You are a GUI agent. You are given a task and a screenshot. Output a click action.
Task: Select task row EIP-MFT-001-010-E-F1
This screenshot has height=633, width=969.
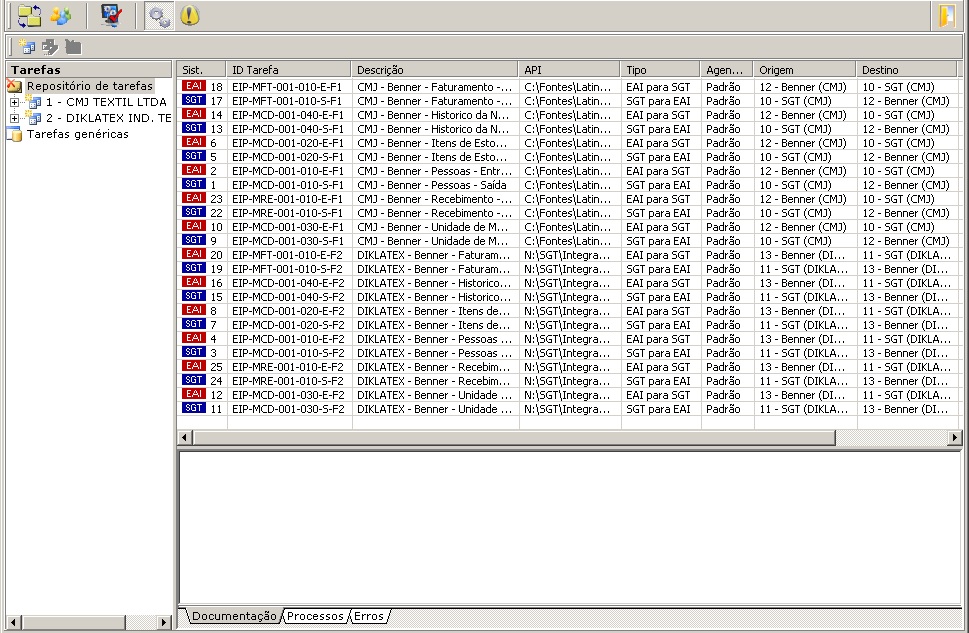point(286,87)
